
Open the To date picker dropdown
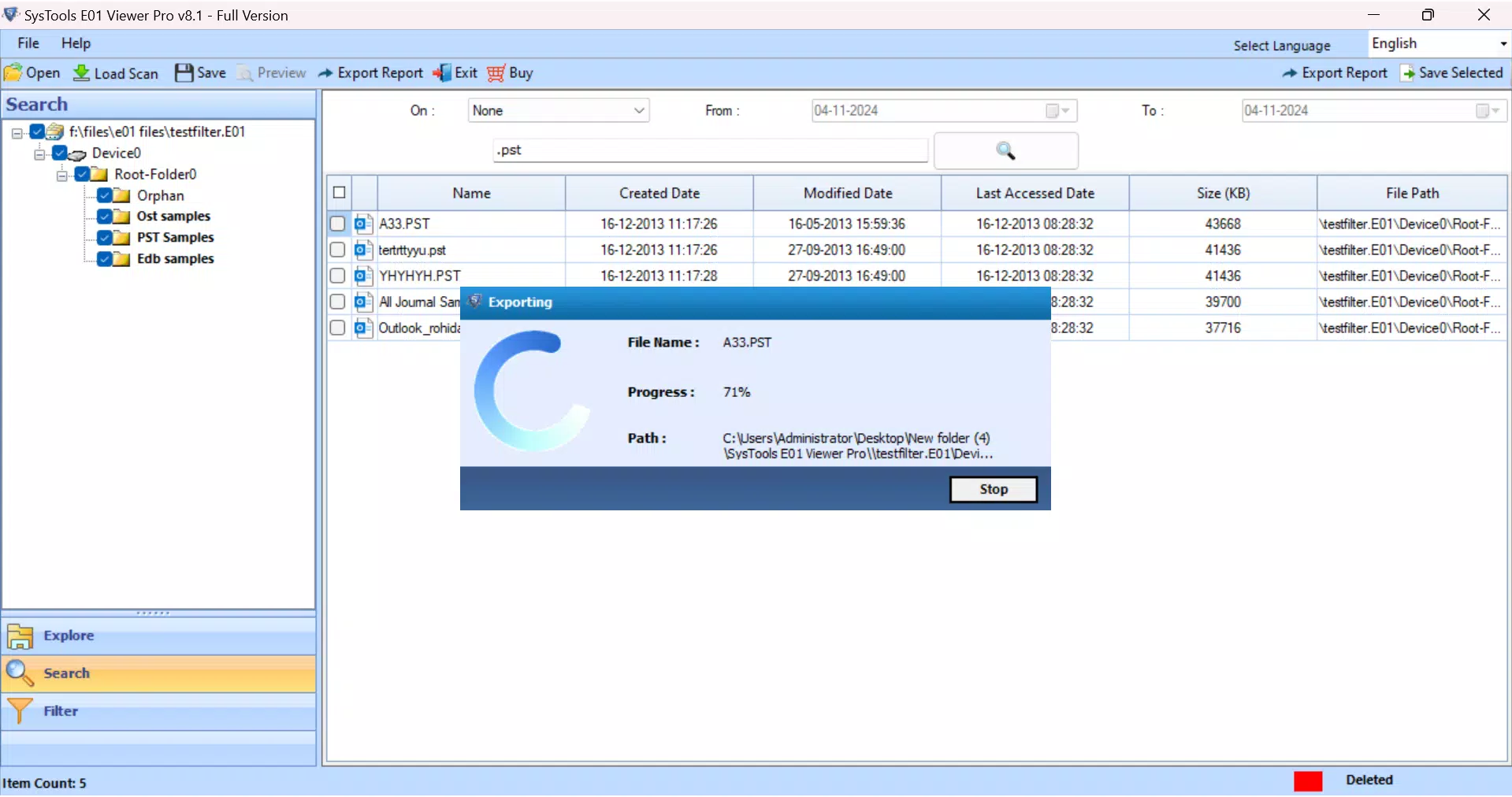pos(1488,111)
